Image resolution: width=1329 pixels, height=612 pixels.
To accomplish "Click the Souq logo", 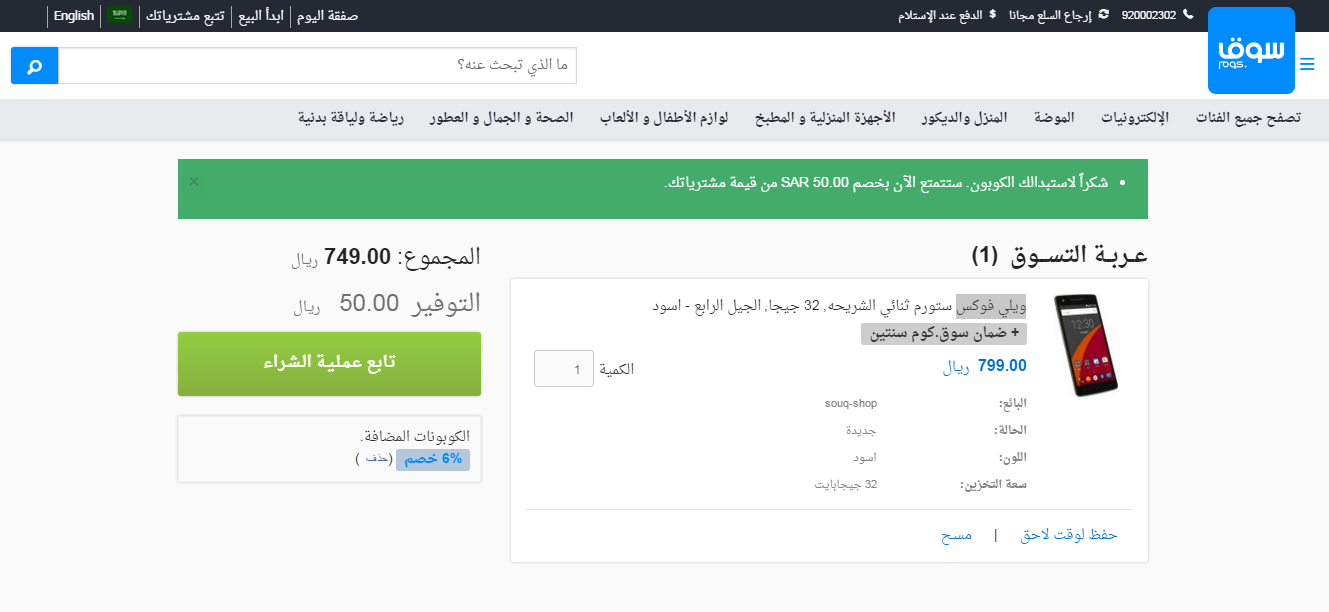I will pos(1251,51).
